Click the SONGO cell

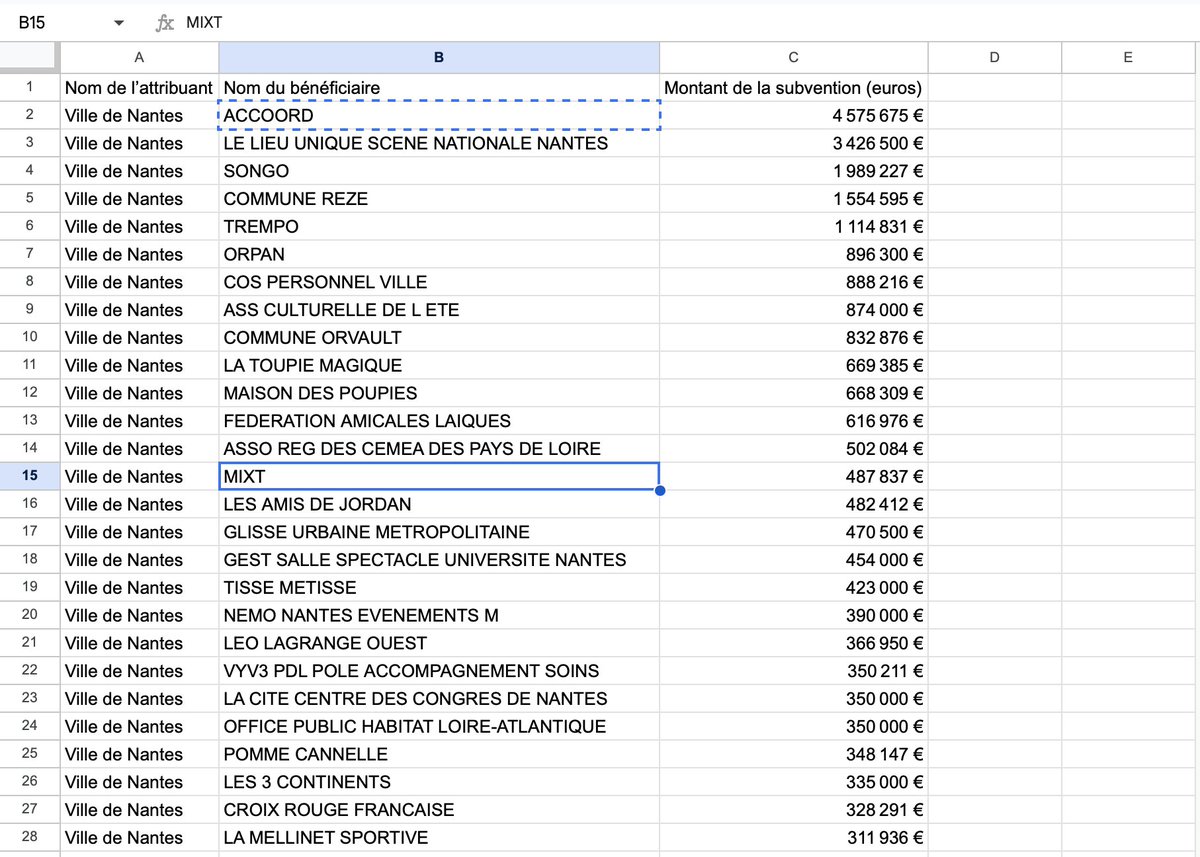click(x=439, y=171)
